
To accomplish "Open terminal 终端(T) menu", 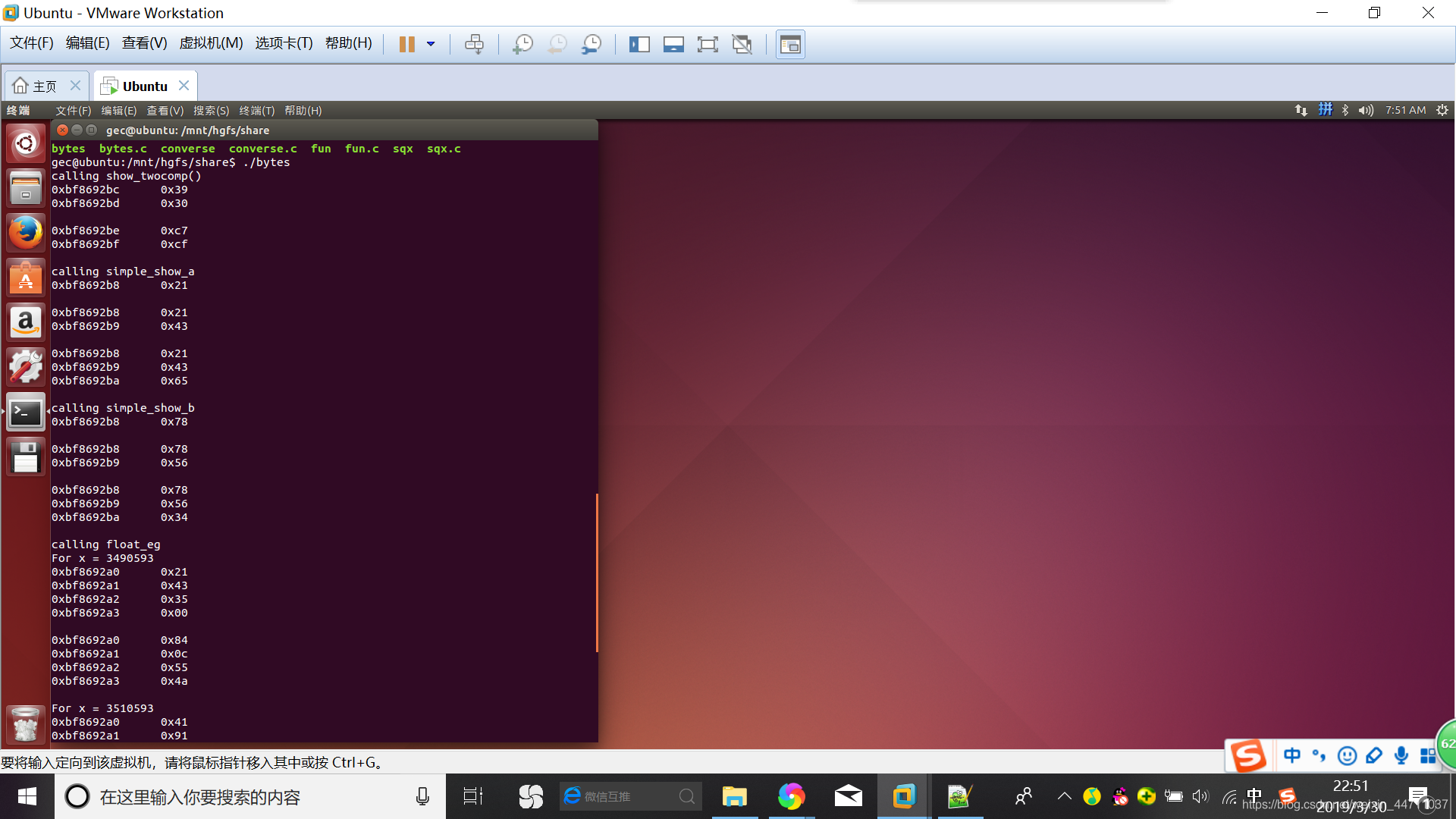I will 256,111.
